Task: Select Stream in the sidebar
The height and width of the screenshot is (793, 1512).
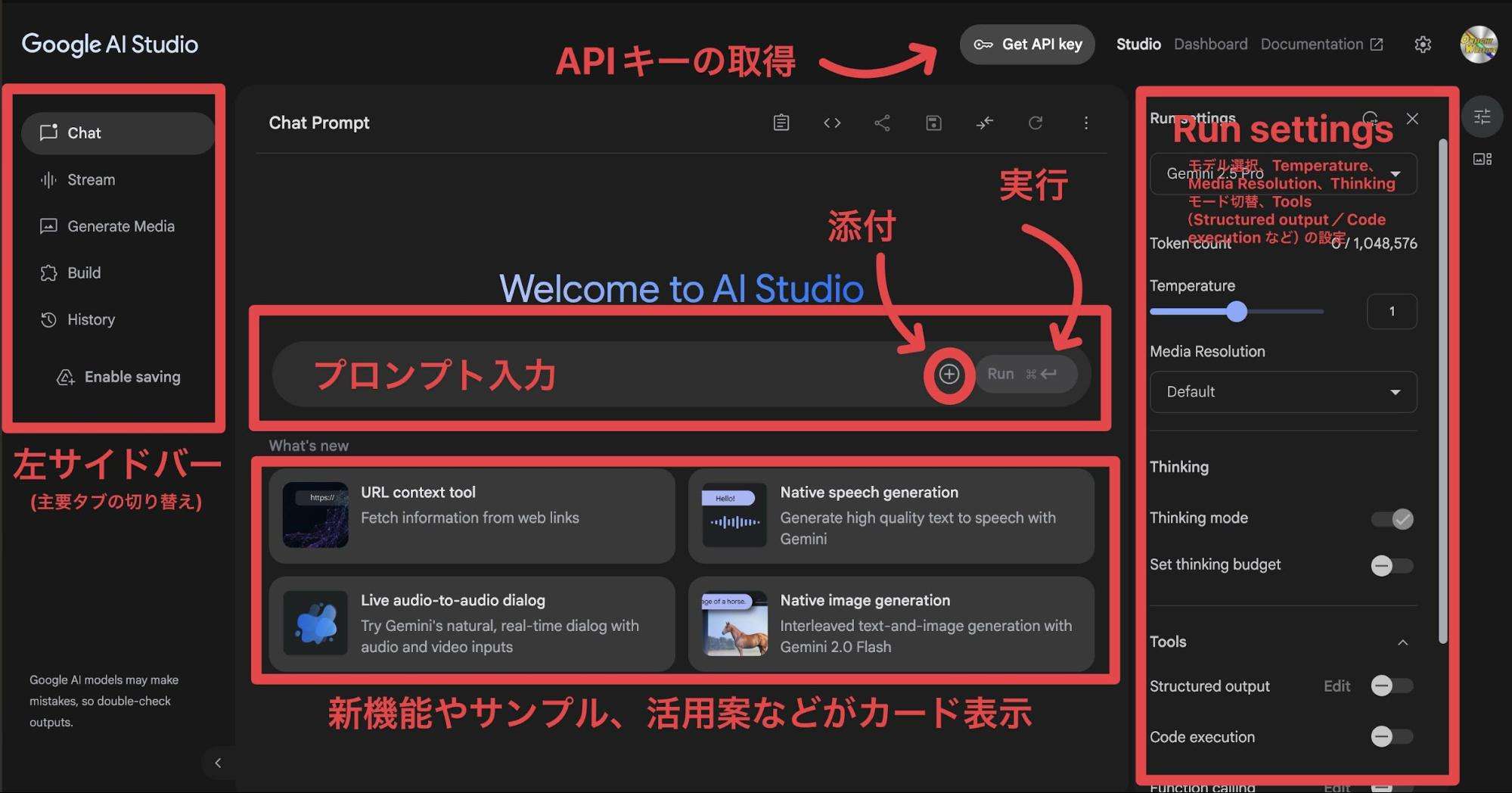Action: (x=118, y=180)
